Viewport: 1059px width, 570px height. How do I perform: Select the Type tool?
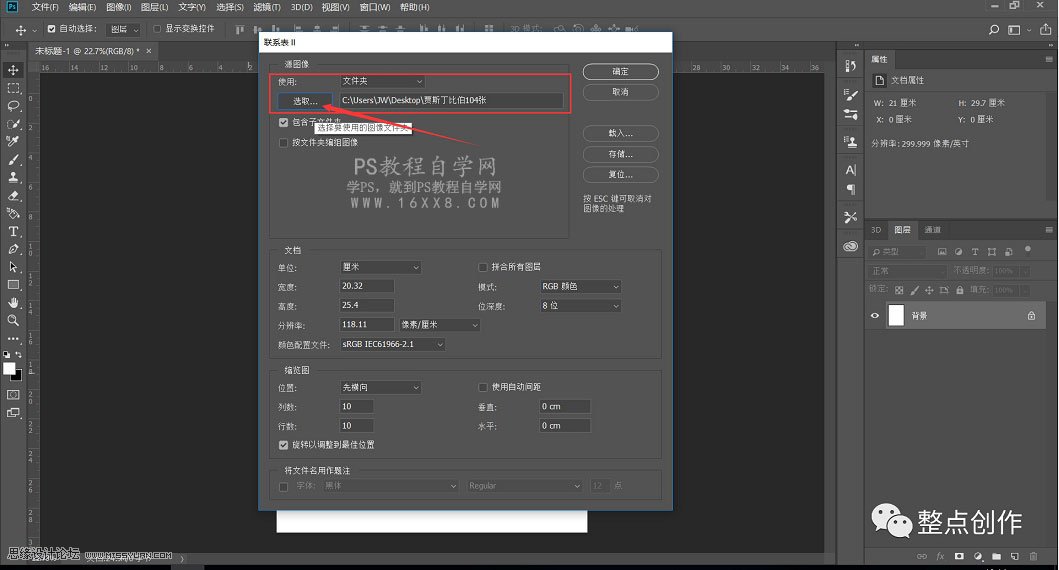13,232
